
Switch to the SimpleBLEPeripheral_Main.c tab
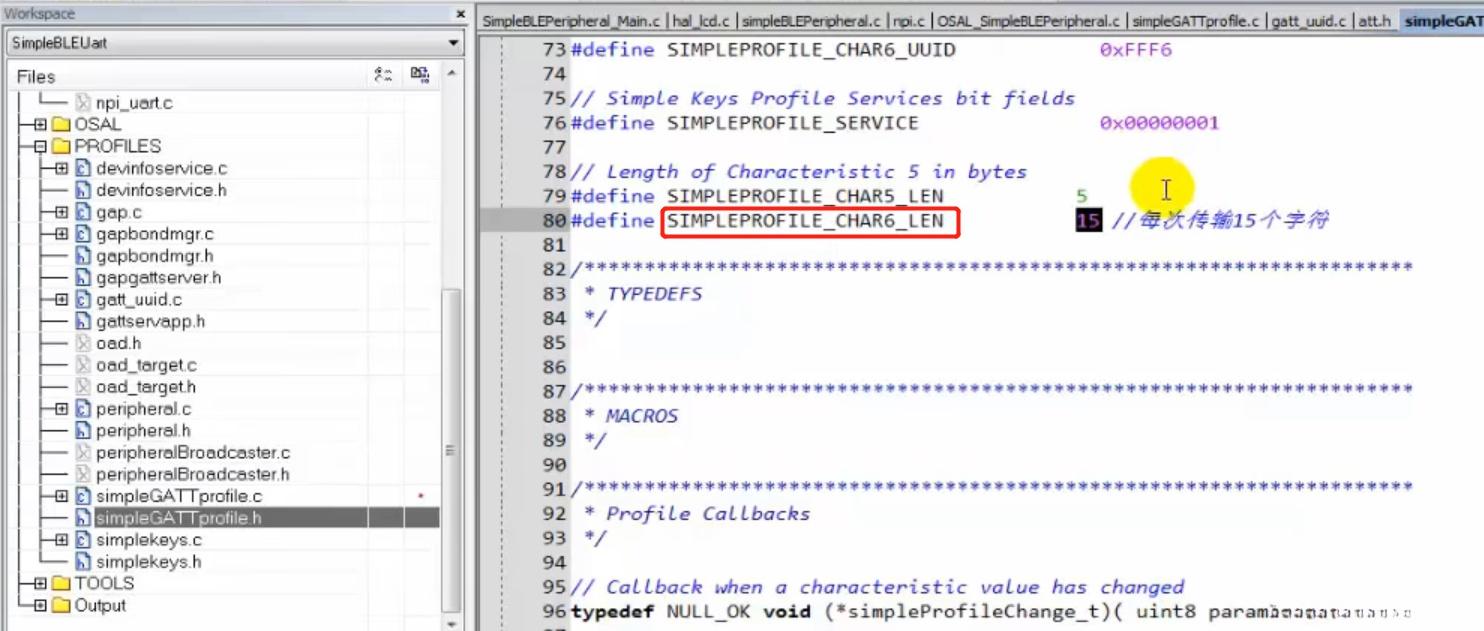(x=571, y=21)
